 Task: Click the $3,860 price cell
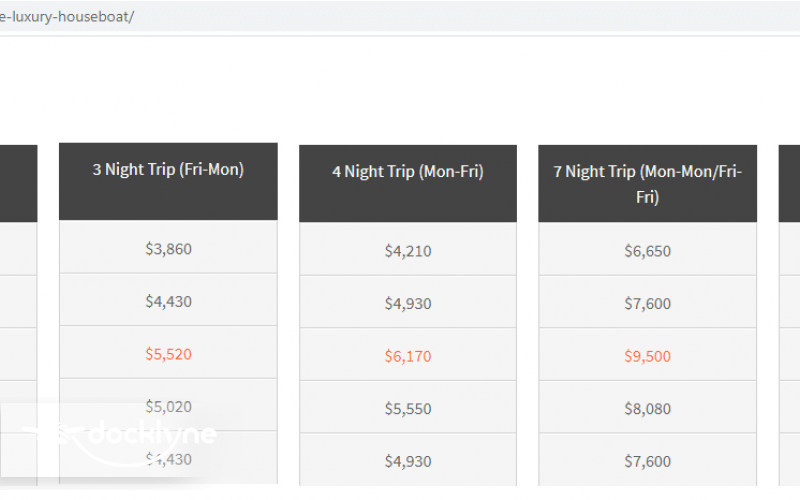168,248
